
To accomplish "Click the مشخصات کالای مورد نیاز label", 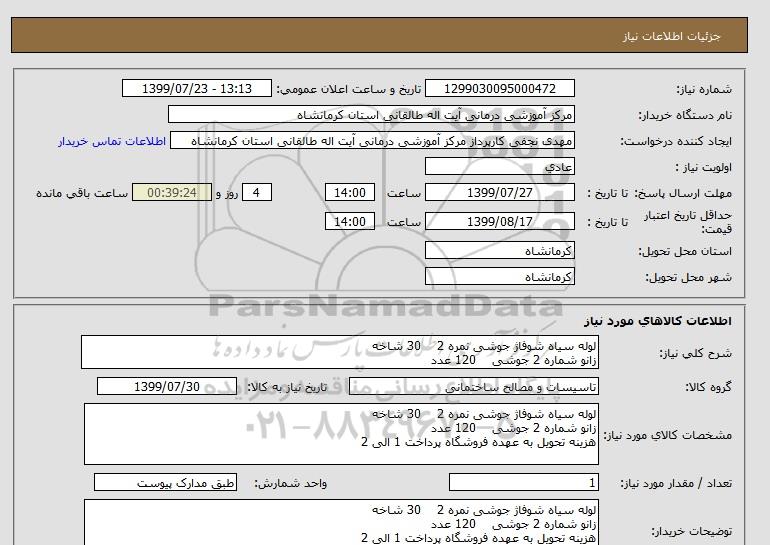I will [x=667, y=436].
